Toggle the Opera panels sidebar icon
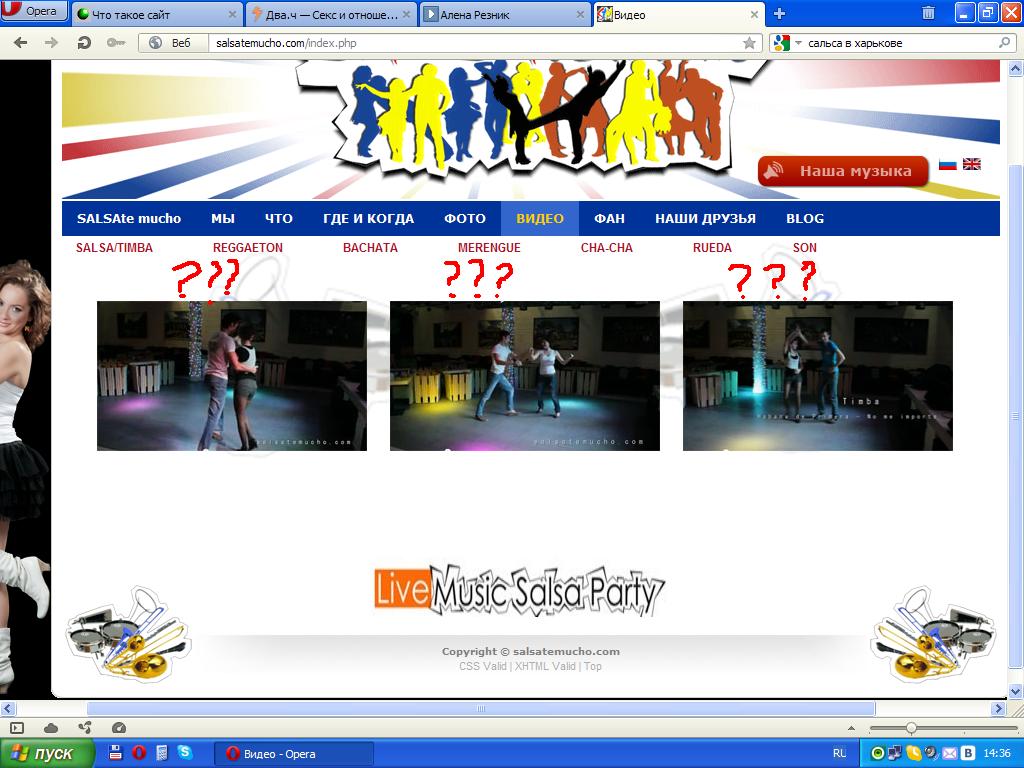This screenshot has height=768, width=1024. point(17,728)
